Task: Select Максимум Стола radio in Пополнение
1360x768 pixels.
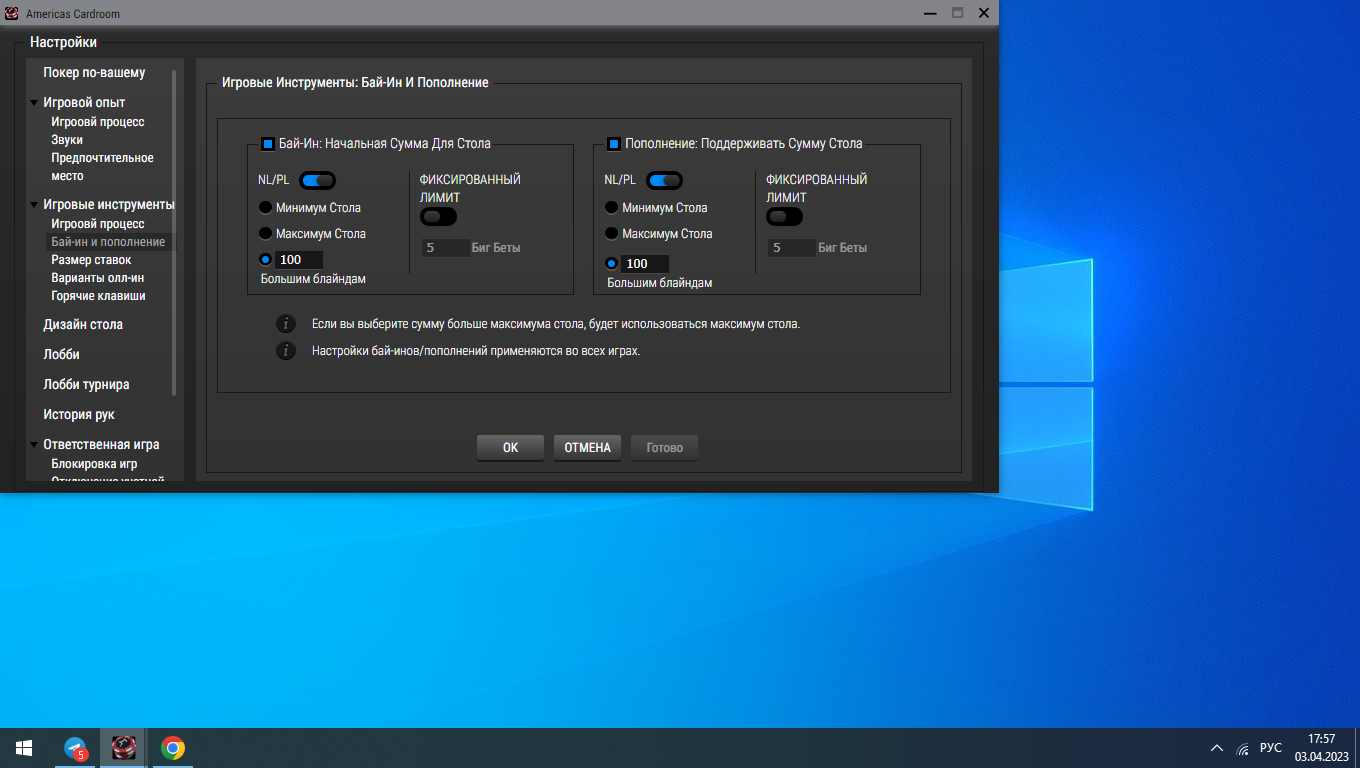Action: [x=611, y=234]
